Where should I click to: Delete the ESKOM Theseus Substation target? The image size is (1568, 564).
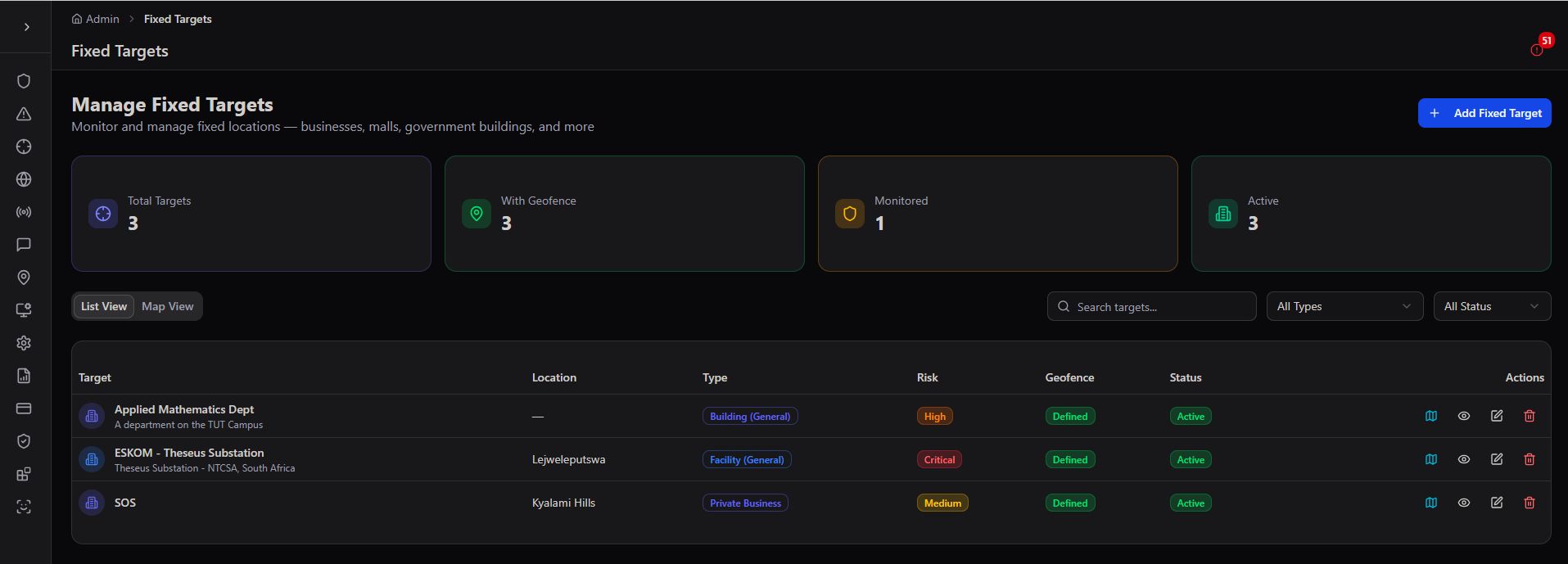click(1530, 459)
